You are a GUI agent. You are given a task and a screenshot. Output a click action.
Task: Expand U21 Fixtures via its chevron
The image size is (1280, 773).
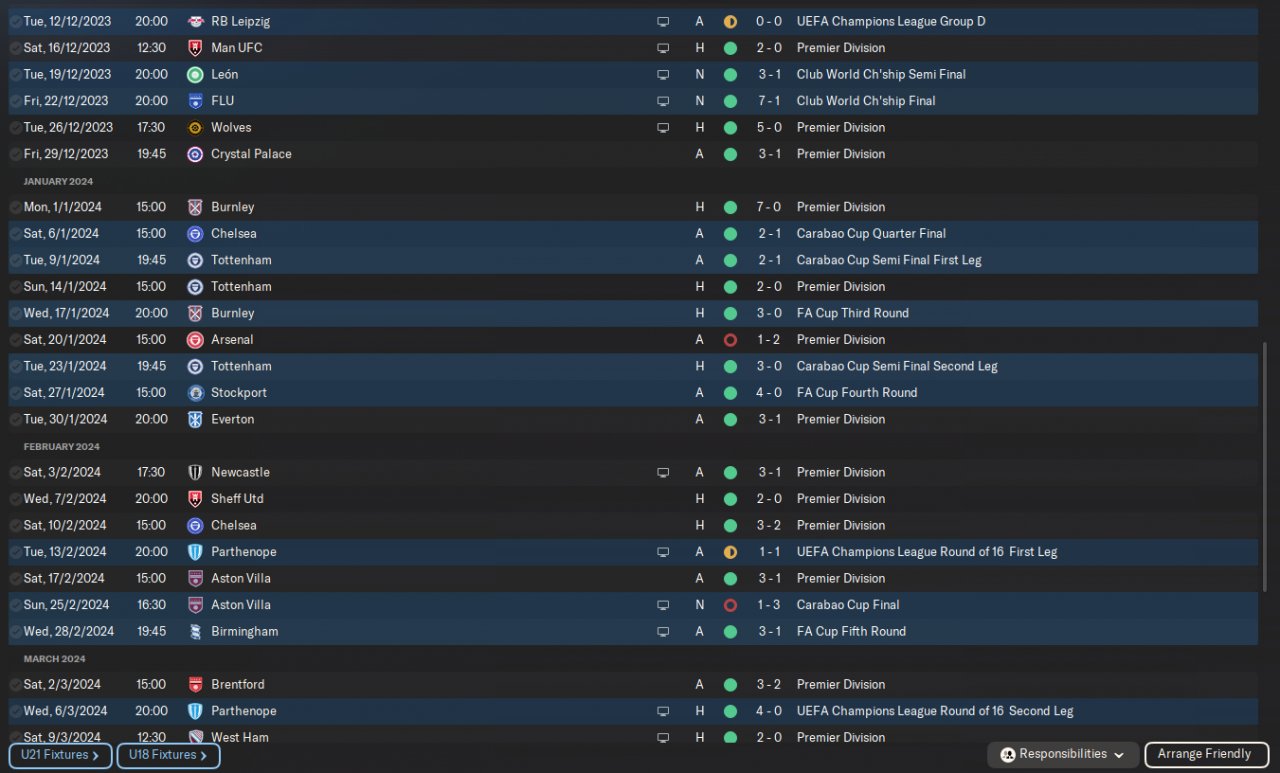pyautogui.click(x=96, y=756)
